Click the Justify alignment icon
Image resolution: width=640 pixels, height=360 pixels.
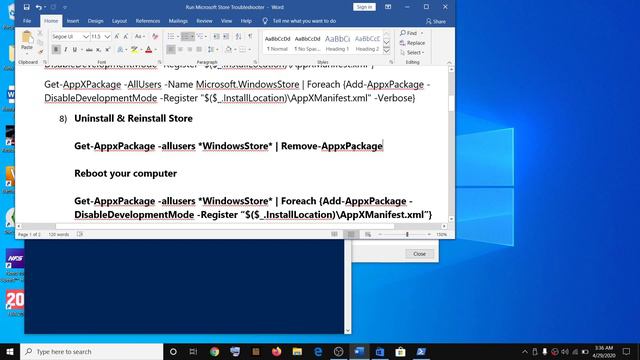(x=199, y=49)
